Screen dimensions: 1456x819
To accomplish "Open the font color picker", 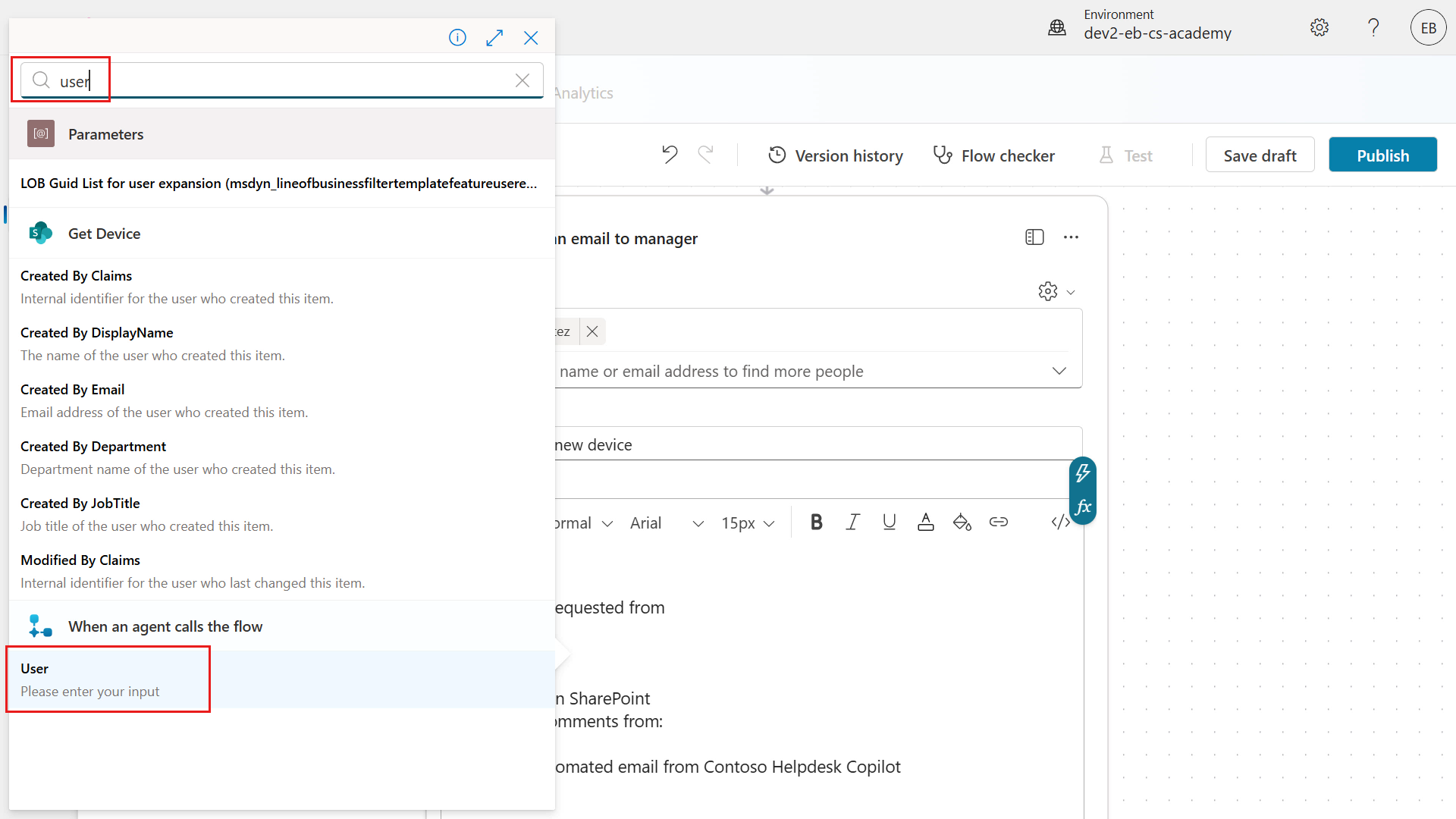I will [x=925, y=522].
